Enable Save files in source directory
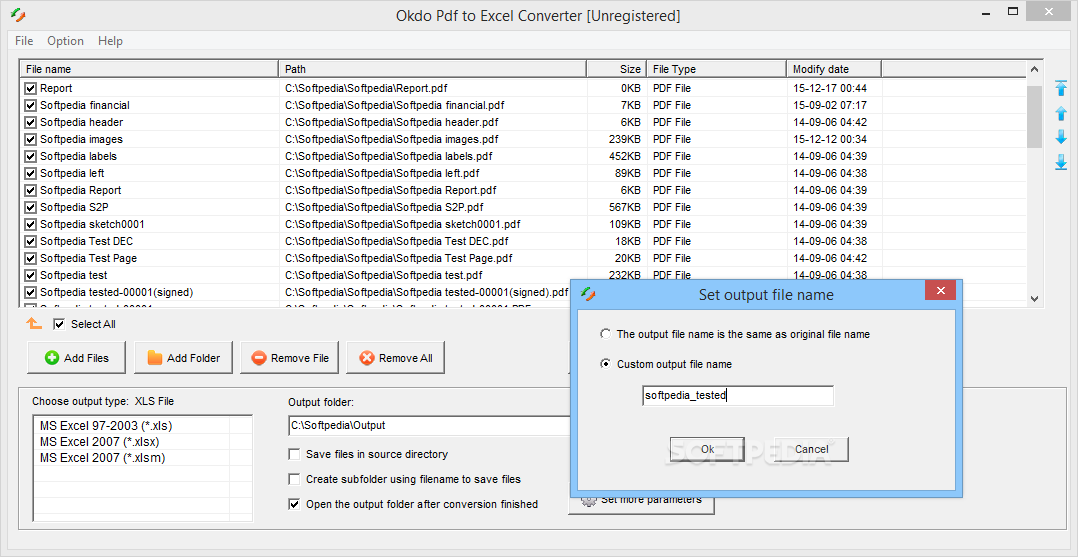Image resolution: width=1078 pixels, height=557 pixels. pos(294,454)
